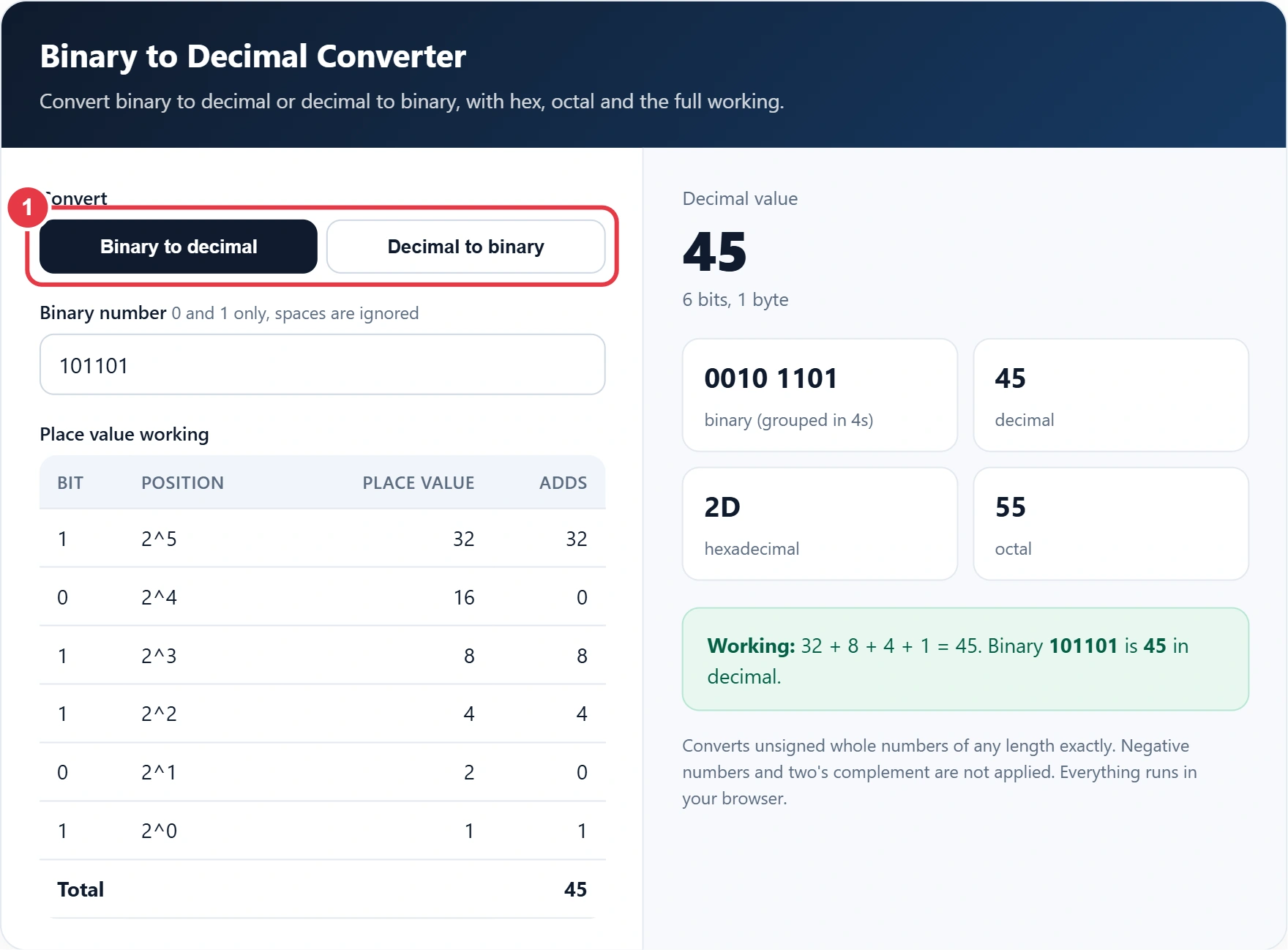
Task: Click the binary number input containing 101101
Action: coord(322,364)
